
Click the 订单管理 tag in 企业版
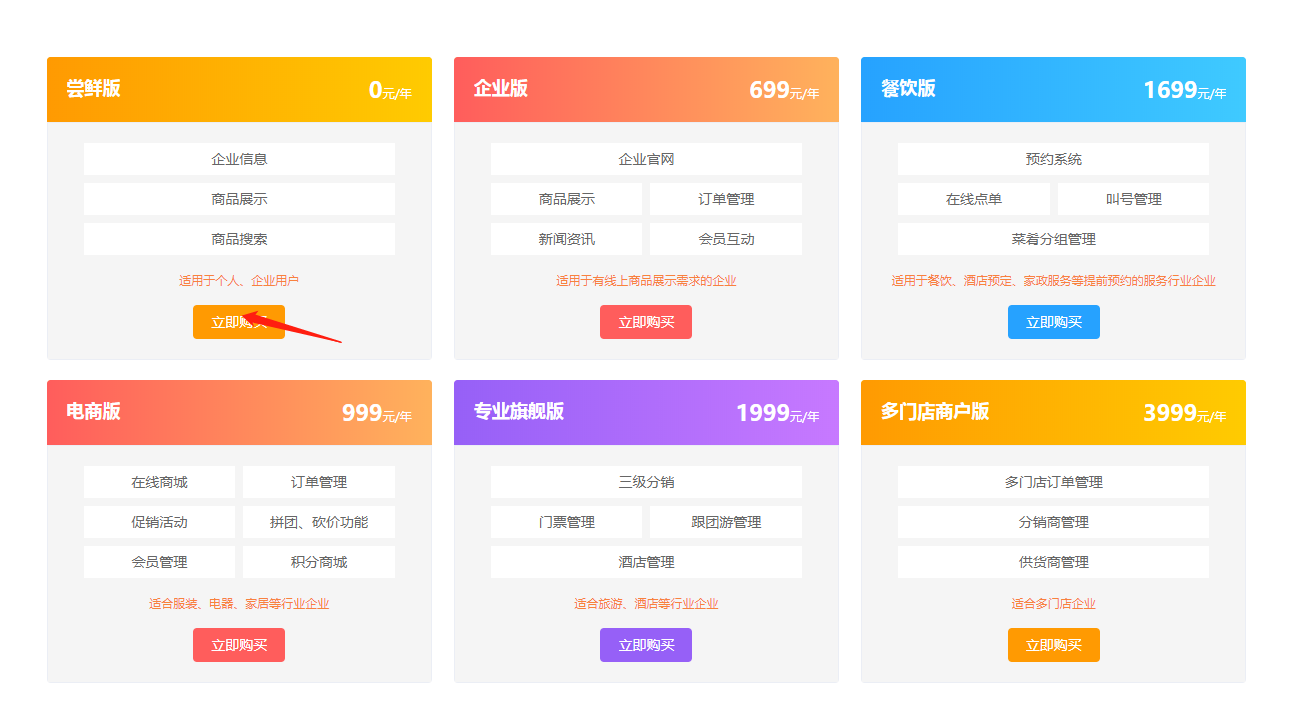725,199
